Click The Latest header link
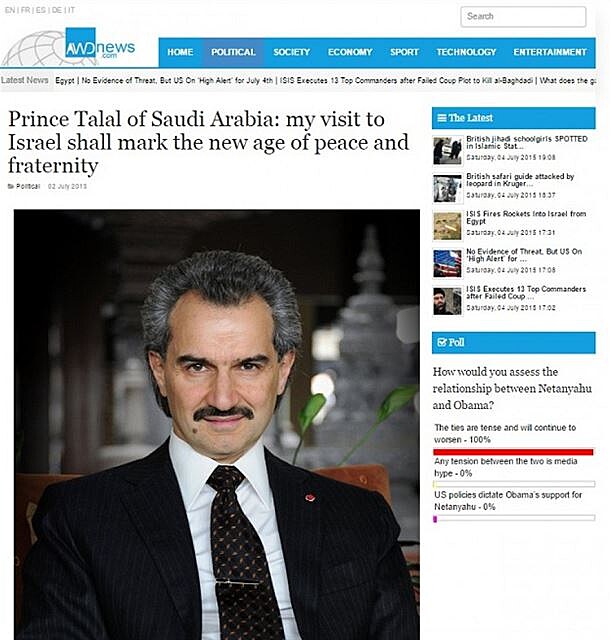 [x=471, y=118]
